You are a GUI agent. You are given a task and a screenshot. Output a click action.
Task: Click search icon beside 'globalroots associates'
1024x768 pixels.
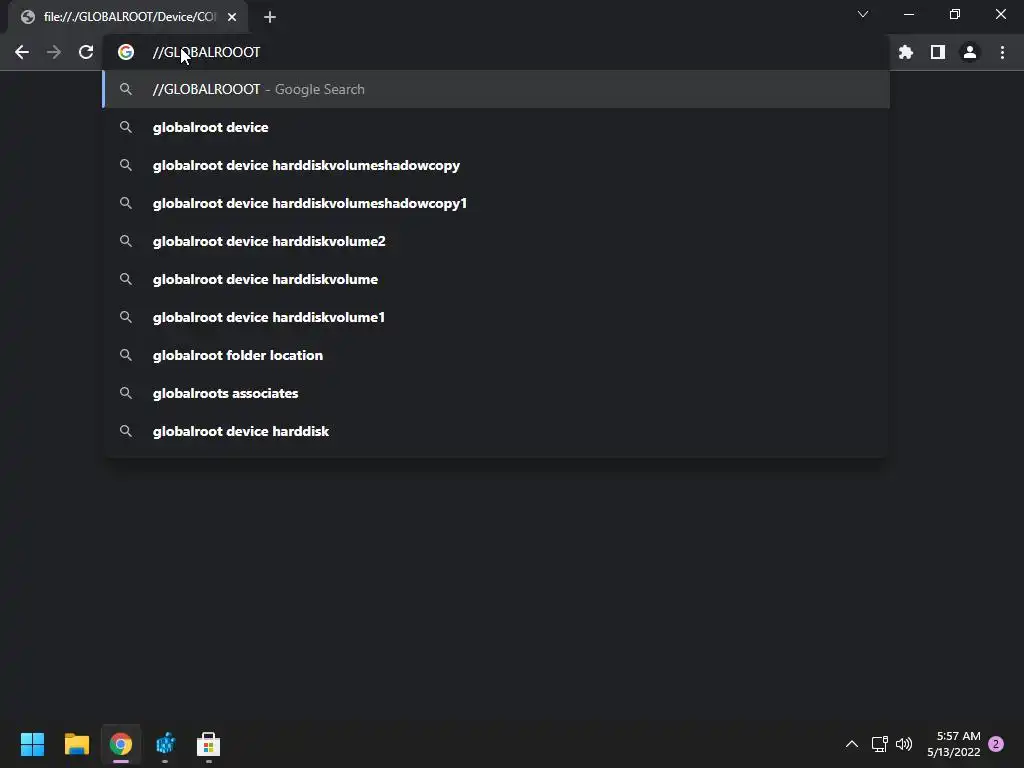[x=126, y=393]
